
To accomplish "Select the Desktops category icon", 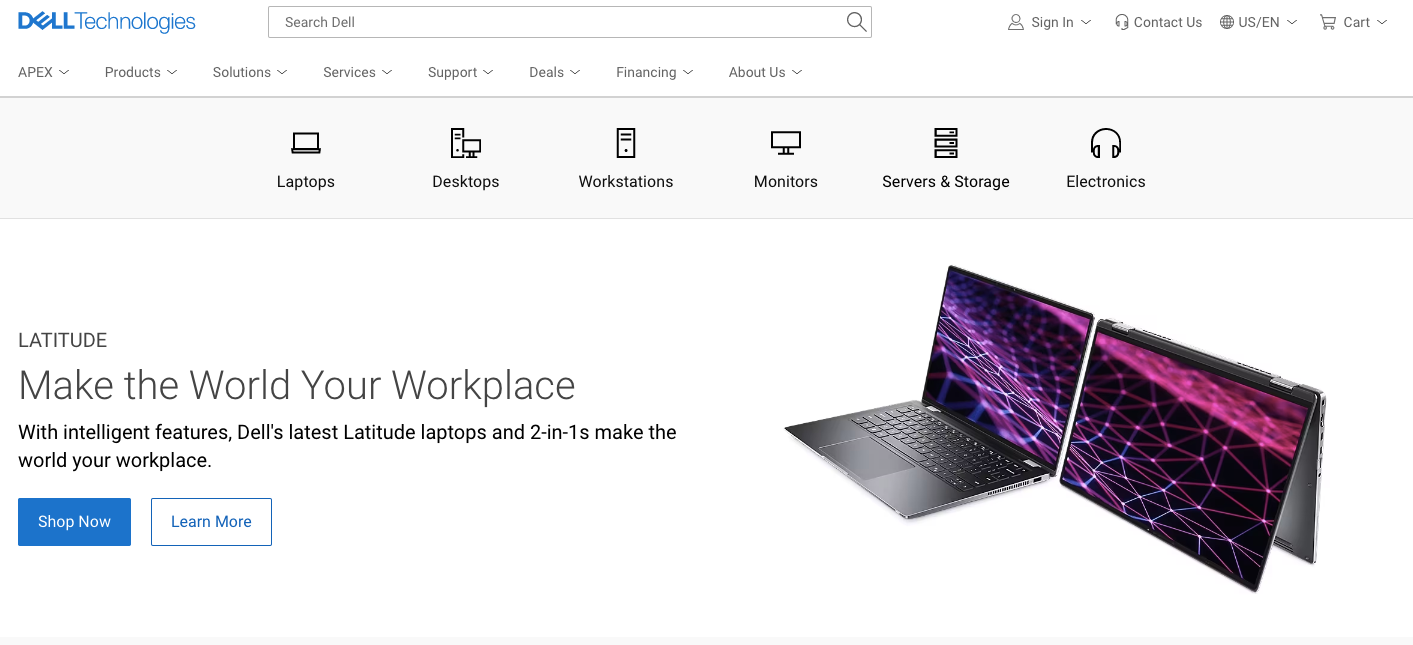I will (466, 143).
